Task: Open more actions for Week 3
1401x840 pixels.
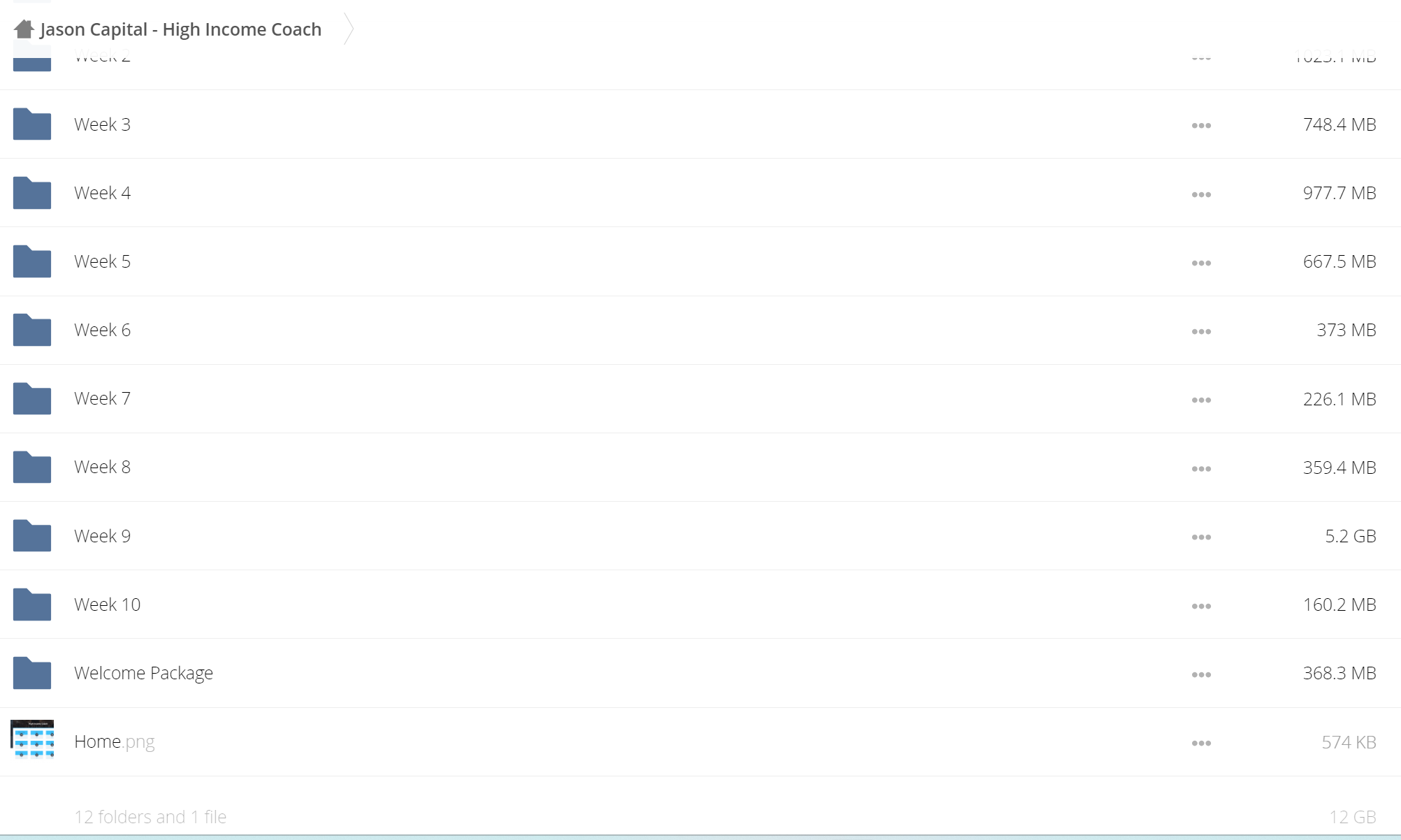Action: 1201,126
